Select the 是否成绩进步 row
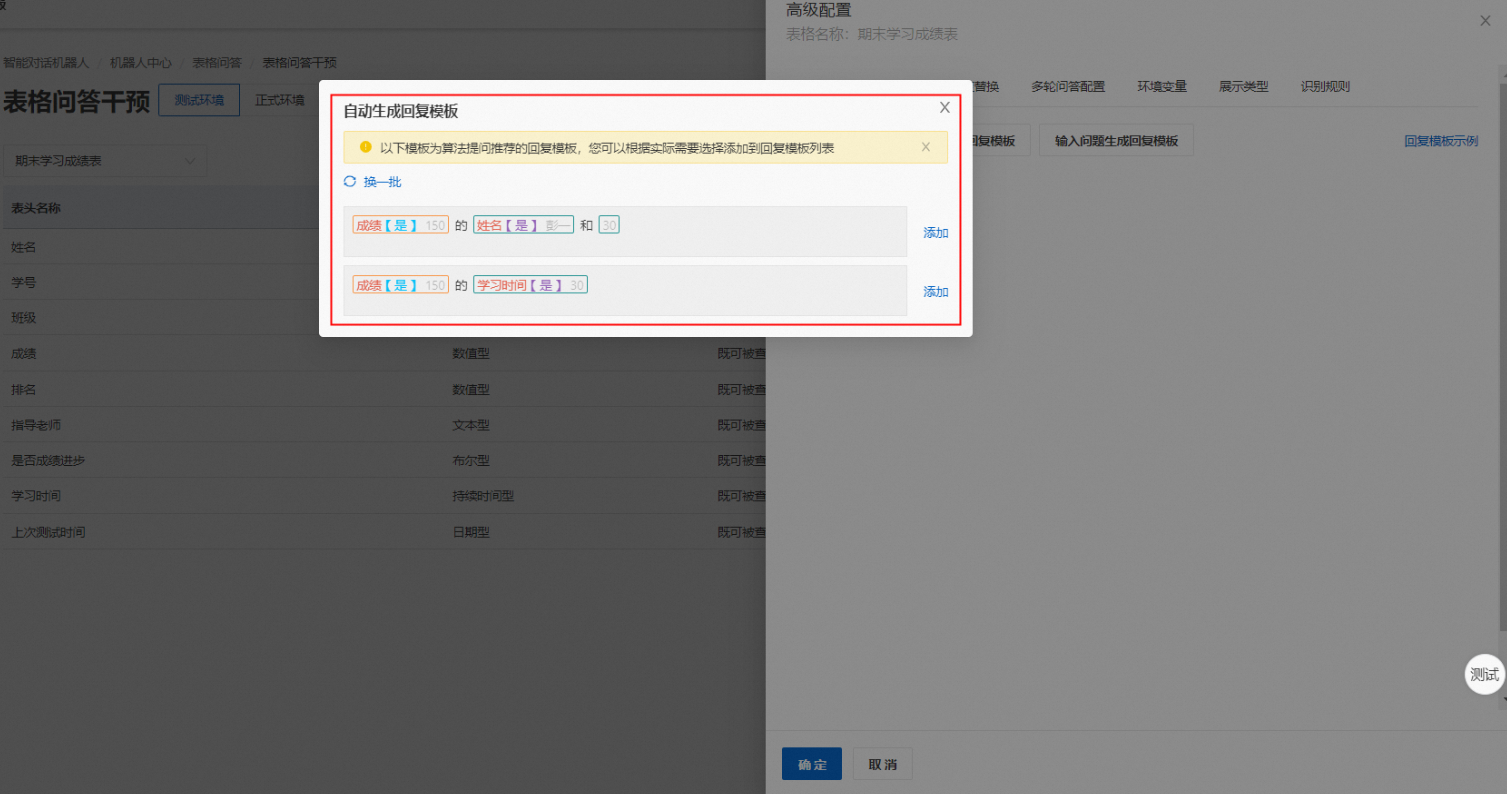This screenshot has width=1507, height=794. pos(383,461)
